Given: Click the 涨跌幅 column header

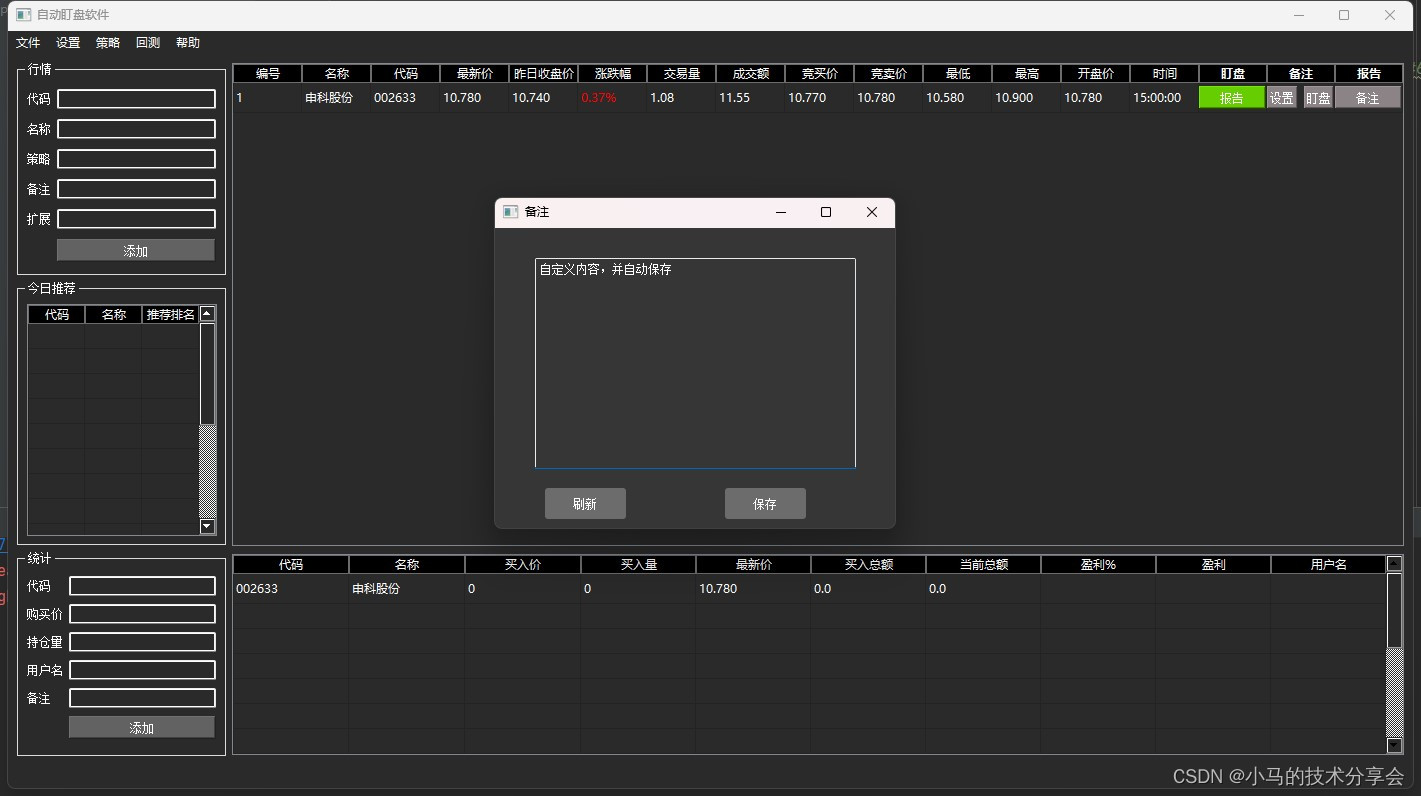Looking at the screenshot, I should (613, 74).
